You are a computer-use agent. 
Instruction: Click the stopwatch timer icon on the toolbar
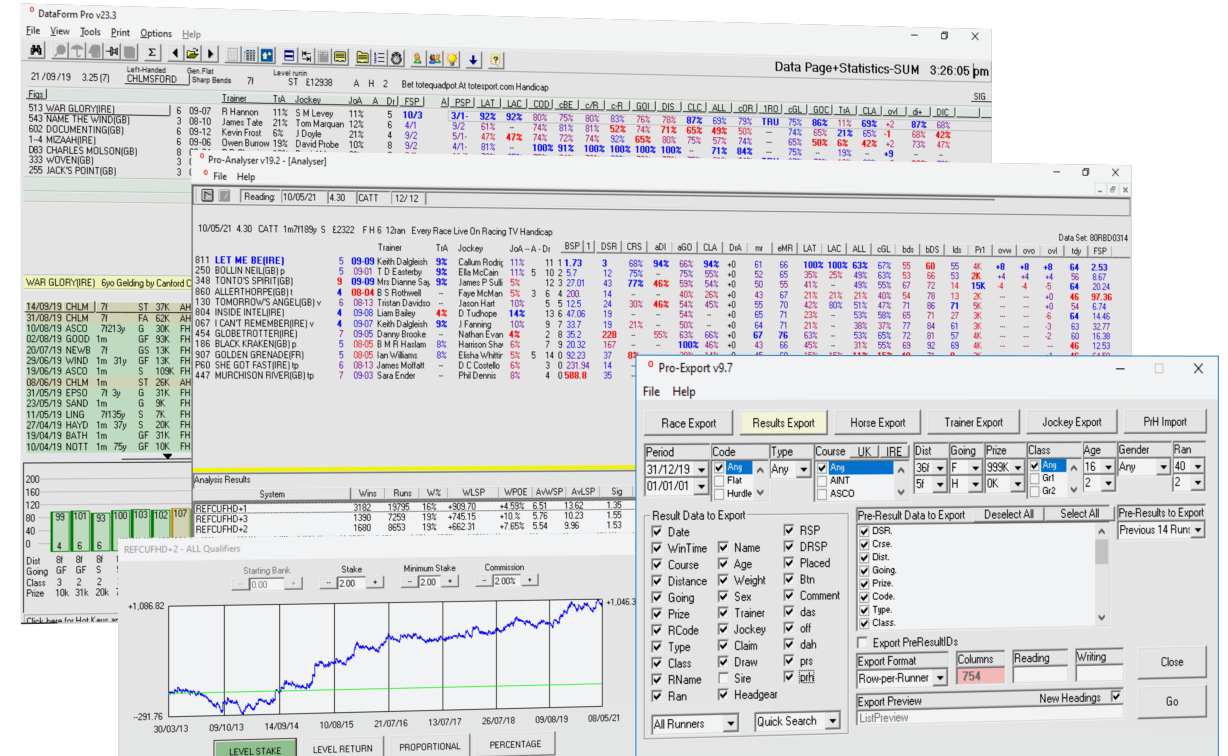pos(397,56)
